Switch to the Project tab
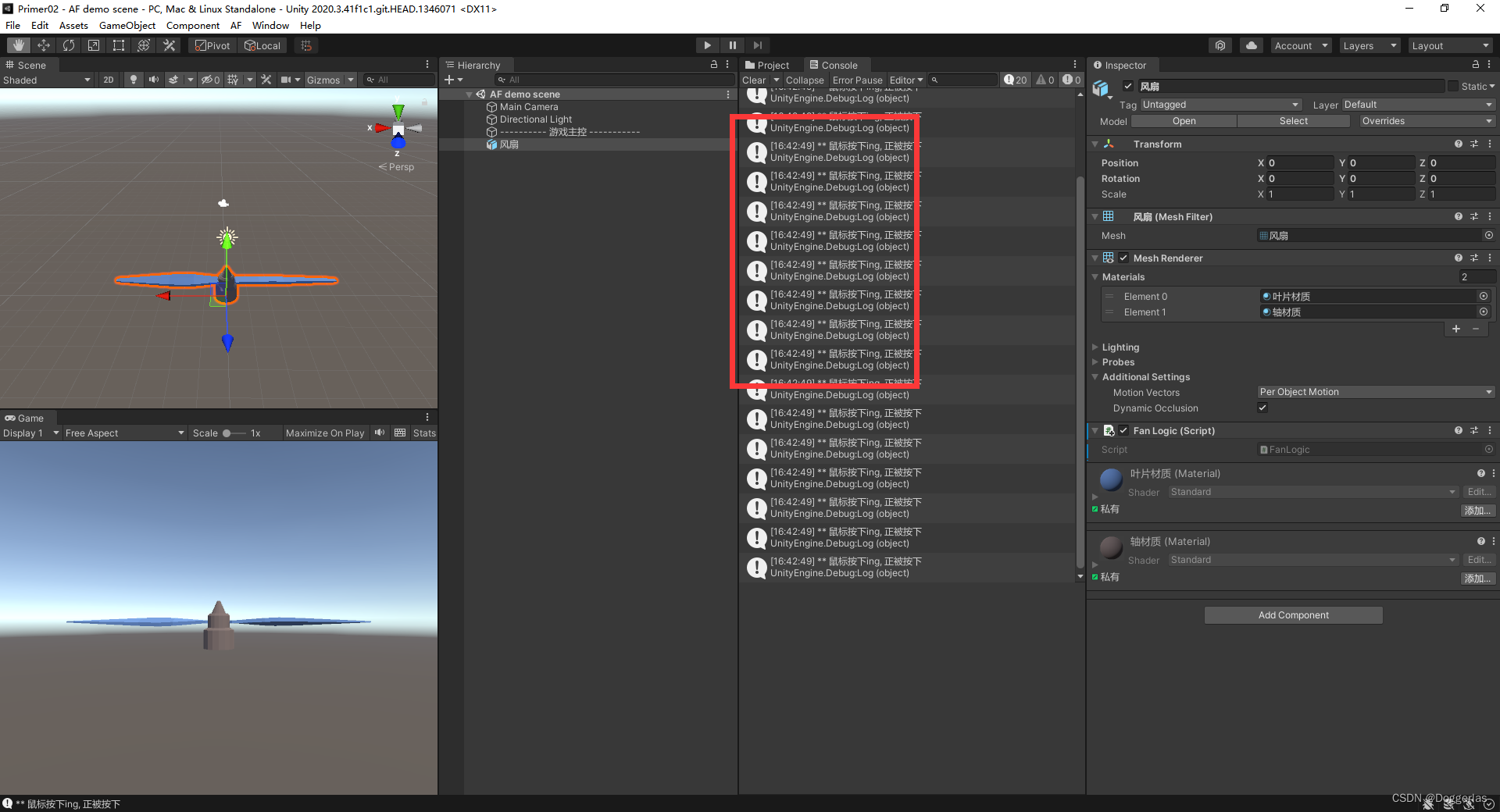The height and width of the screenshot is (812, 1500). [x=767, y=65]
